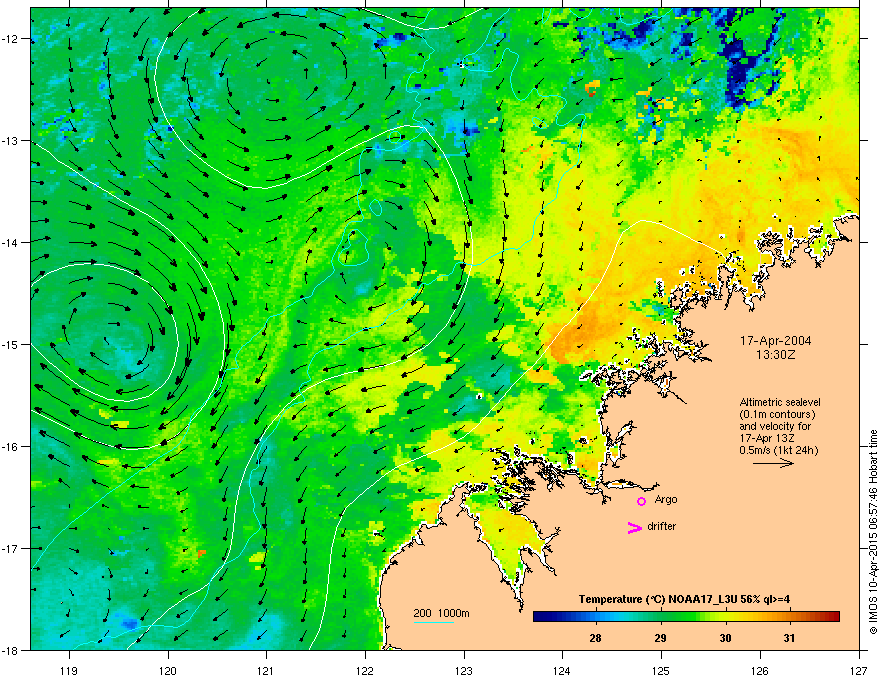Click the latitude '-12' axis label

[x=11, y=39]
